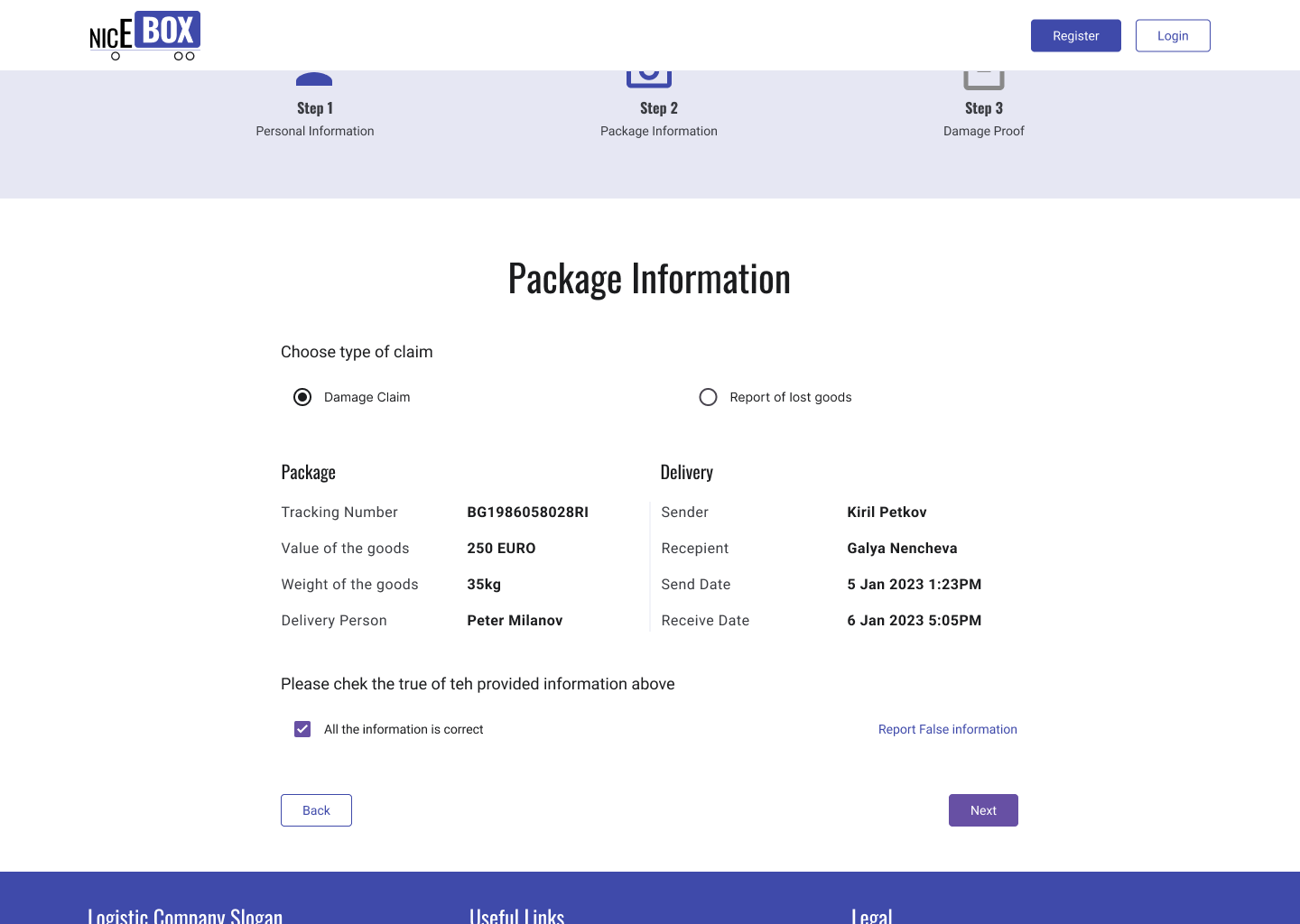
Task: Click the Useful Links footer heading
Action: point(516,915)
